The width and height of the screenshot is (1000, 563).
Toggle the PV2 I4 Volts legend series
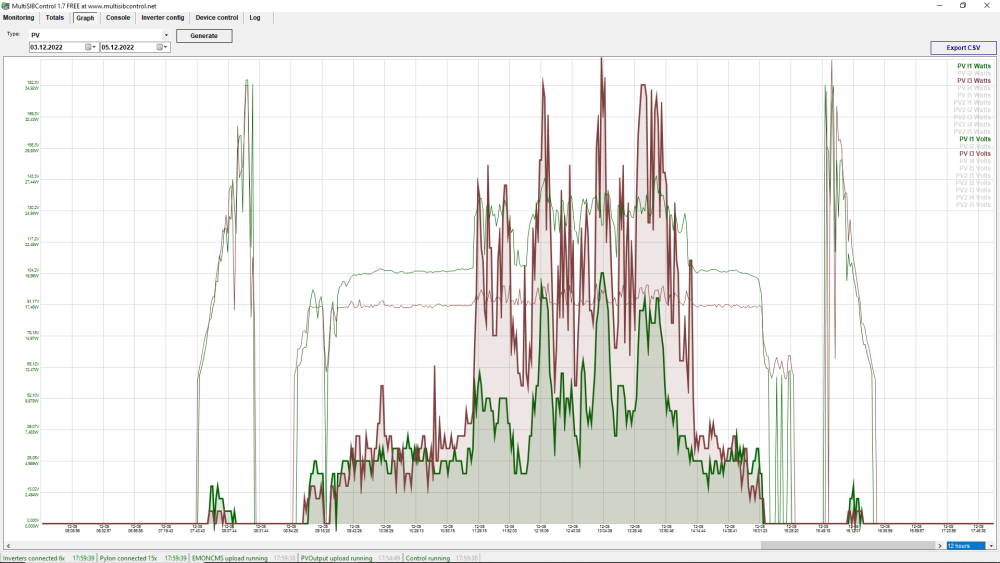pos(973,198)
